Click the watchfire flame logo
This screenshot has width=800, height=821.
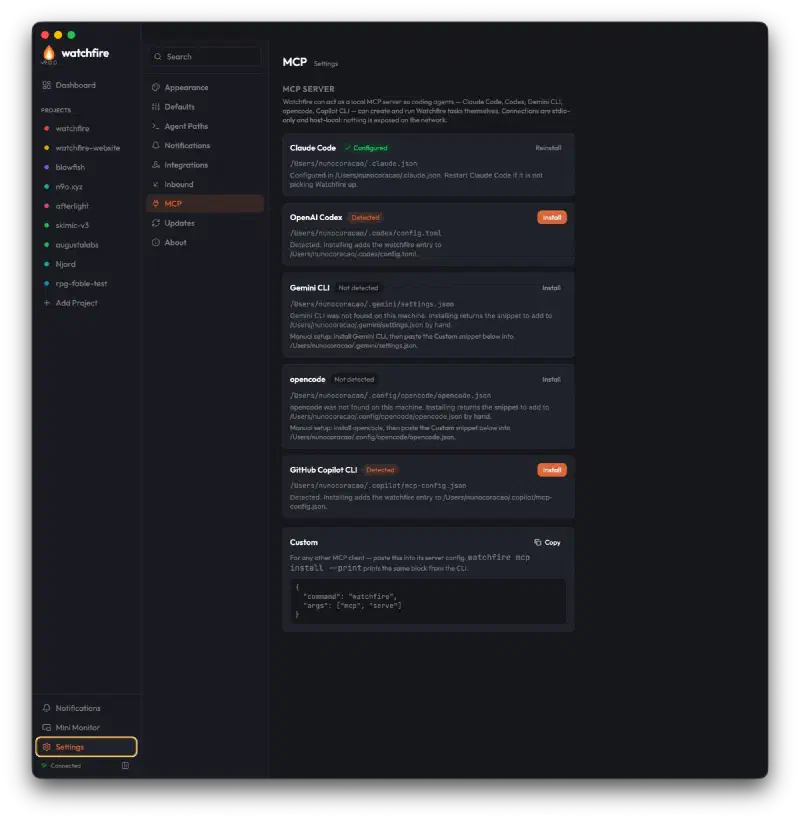point(49,52)
